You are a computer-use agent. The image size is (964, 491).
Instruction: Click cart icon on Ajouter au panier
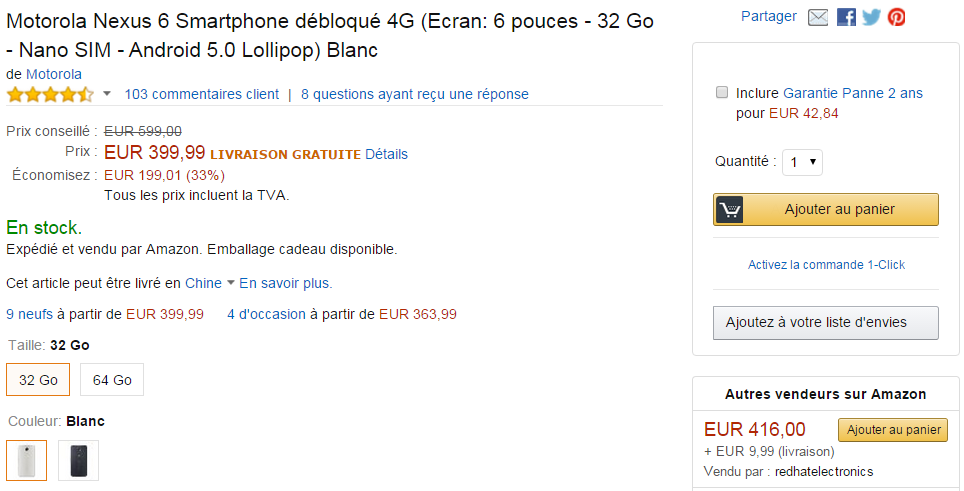pyautogui.click(x=729, y=210)
